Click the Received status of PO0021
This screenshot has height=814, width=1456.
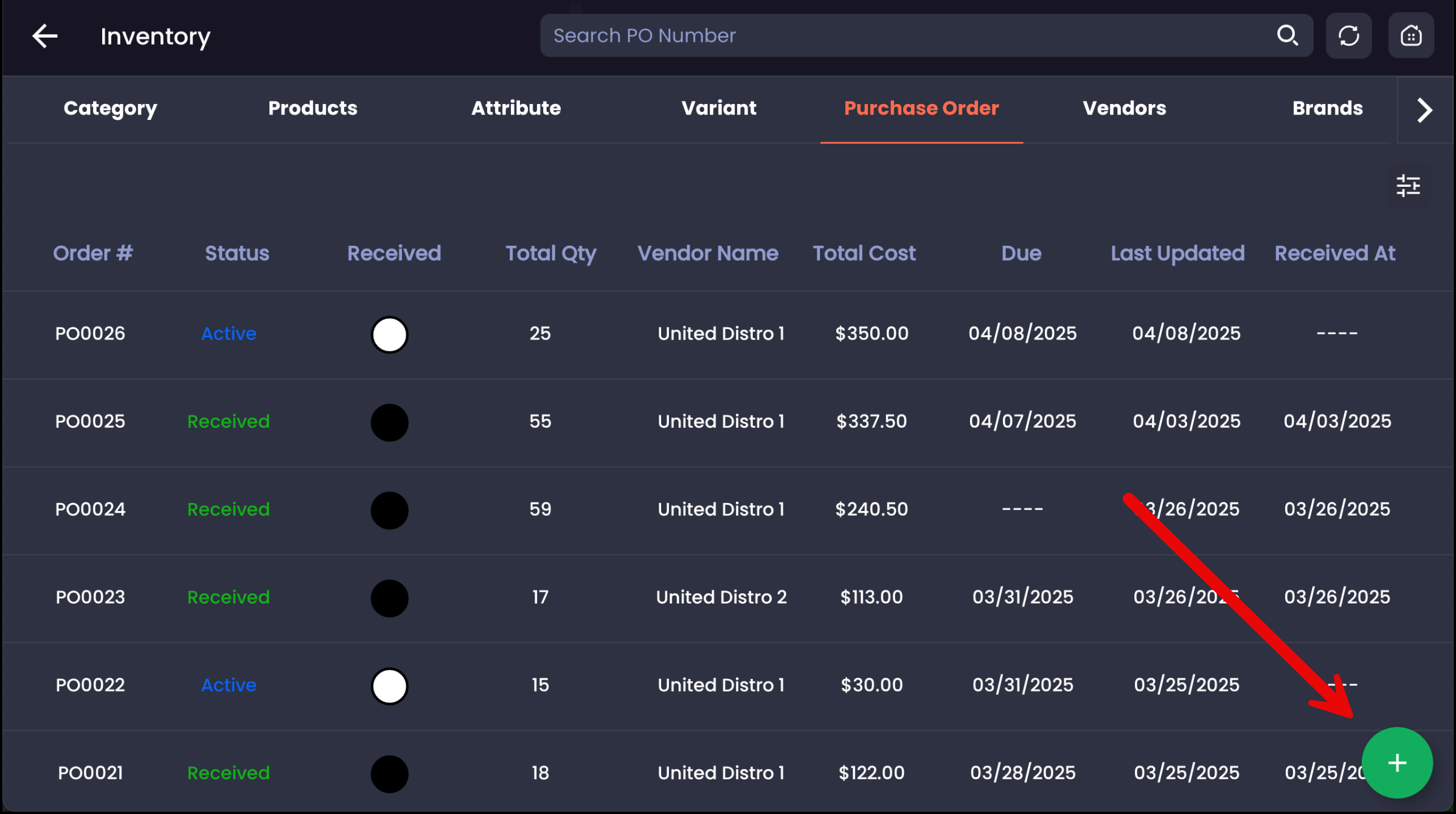(x=228, y=773)
